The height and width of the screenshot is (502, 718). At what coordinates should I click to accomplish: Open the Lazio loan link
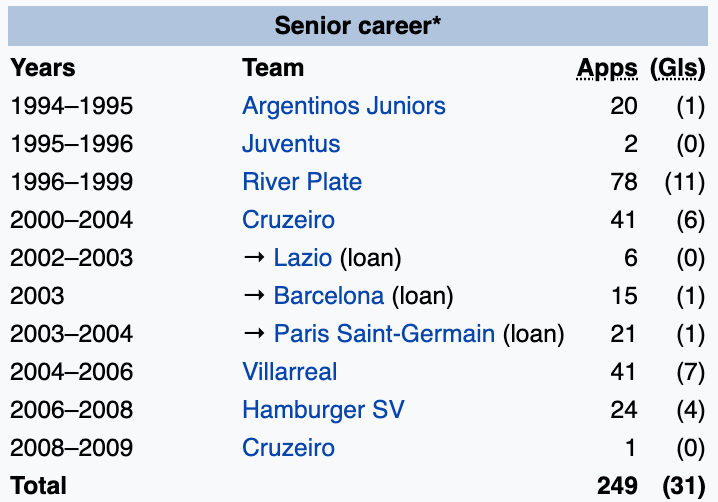click(302, 258)
